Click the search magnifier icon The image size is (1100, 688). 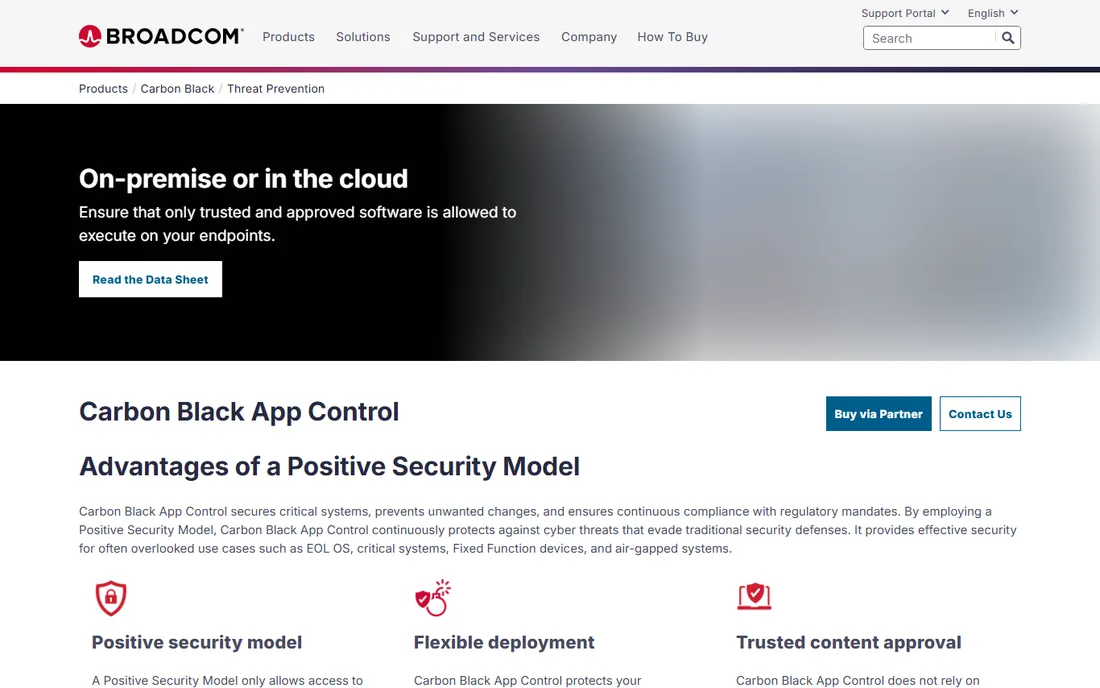pyautogui.click(x=1007, y=38)
